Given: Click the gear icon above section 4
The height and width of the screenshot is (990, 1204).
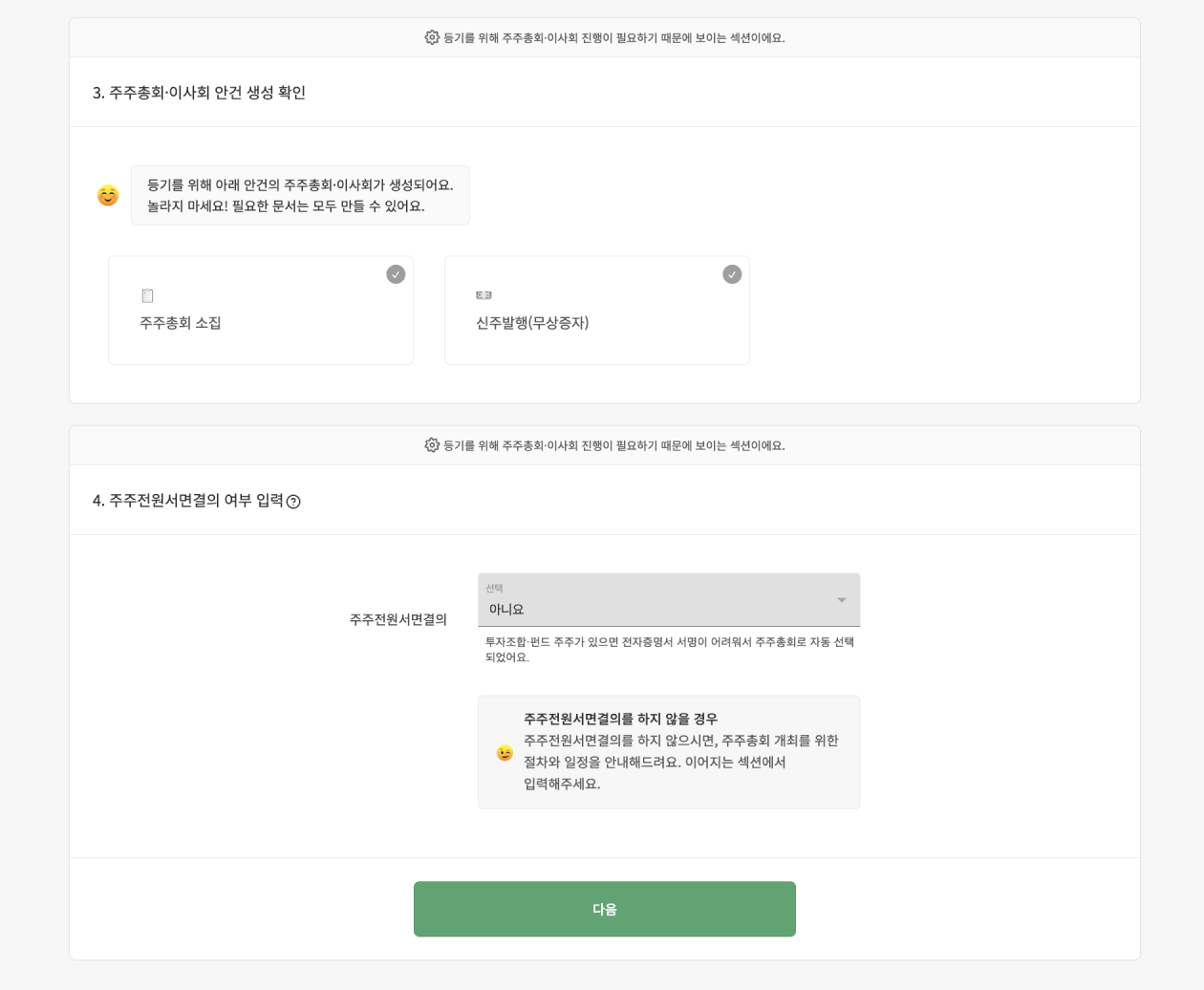Looking at the screenshot, I should [x=432, y=445].
